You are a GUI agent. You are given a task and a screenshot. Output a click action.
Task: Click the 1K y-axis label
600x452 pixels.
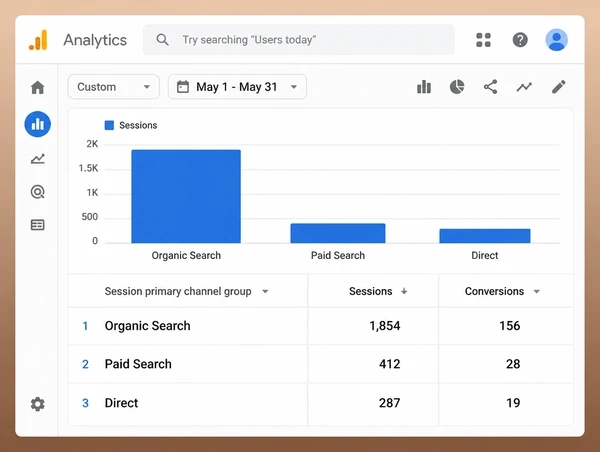[x=92, y=193]
